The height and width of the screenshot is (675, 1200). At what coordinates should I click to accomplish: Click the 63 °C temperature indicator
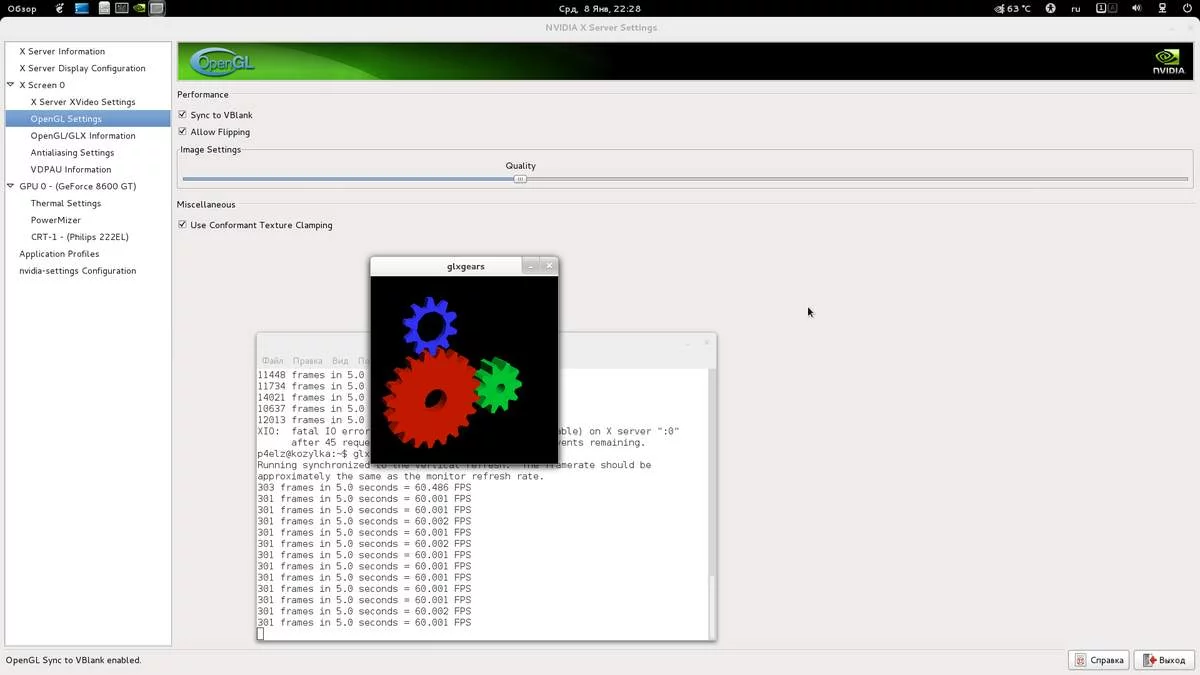1012,9
